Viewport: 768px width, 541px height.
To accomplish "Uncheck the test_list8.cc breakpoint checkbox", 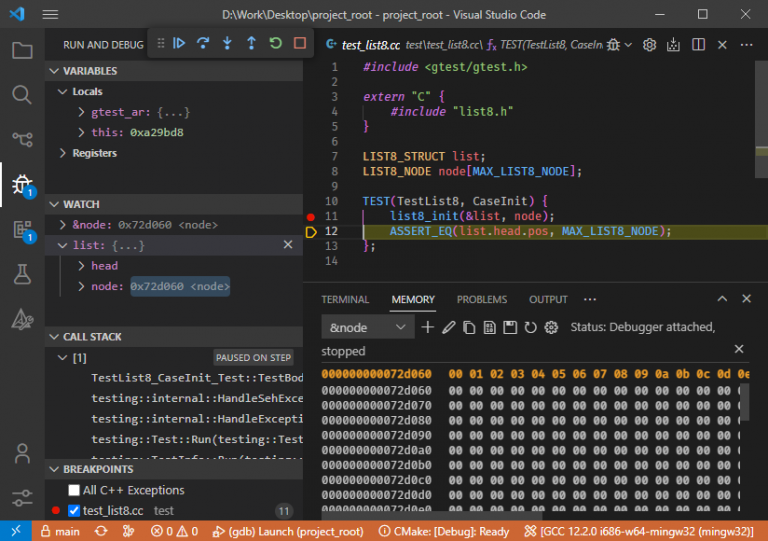I will coord(74,510).
